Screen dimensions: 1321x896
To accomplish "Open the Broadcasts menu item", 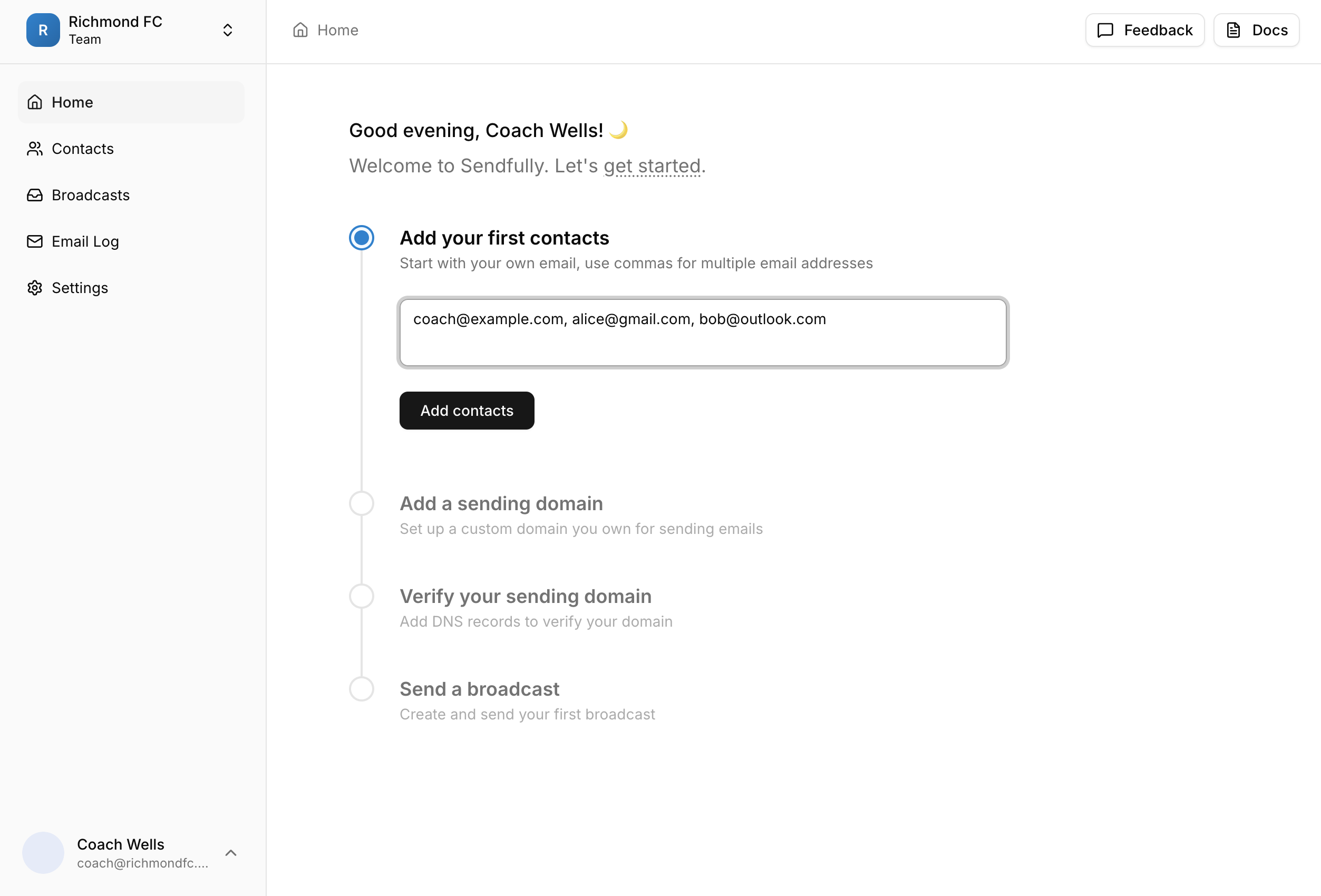I will point(90,195).
